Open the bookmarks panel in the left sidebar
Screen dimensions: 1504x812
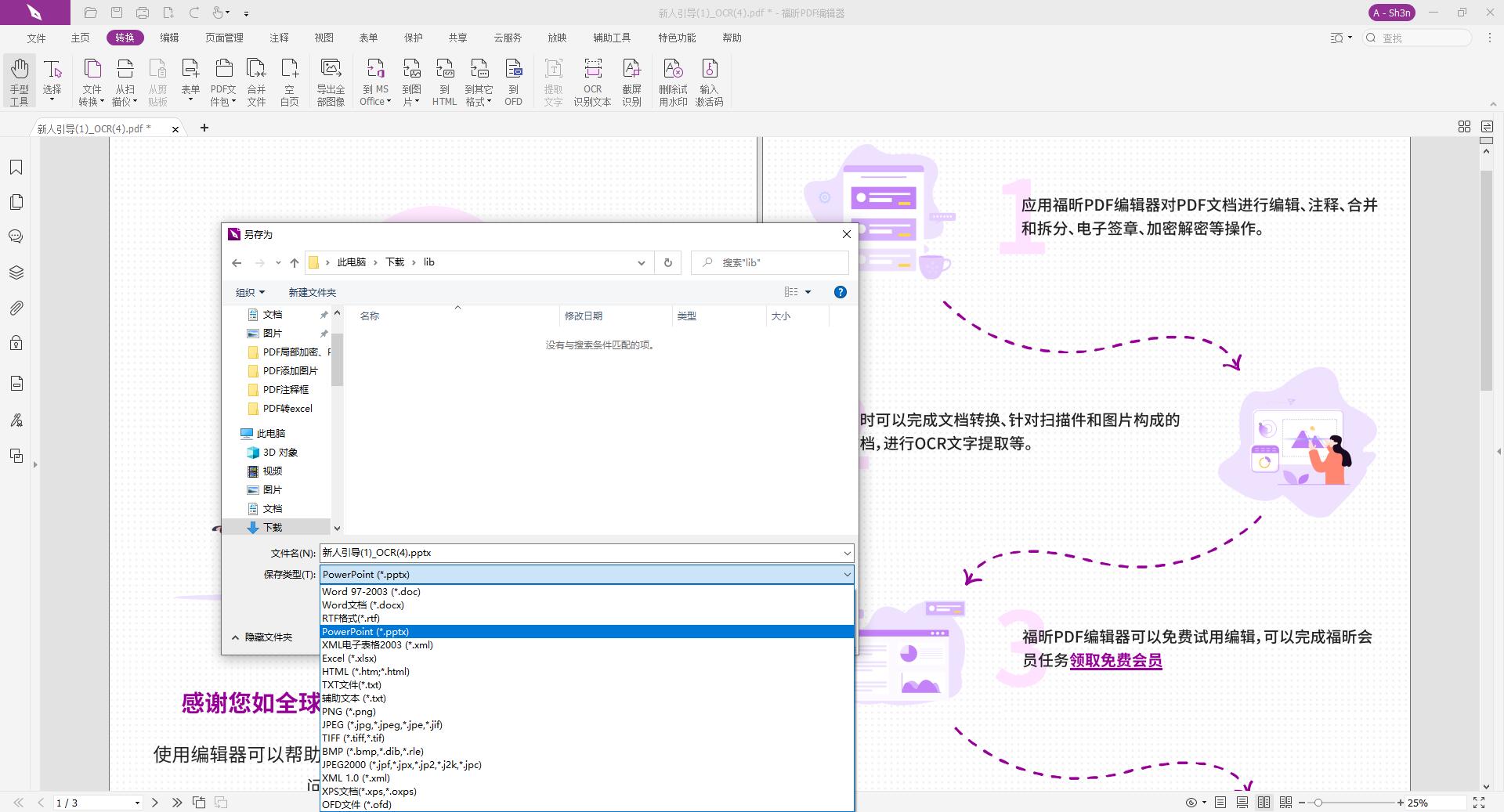point(16,167)
